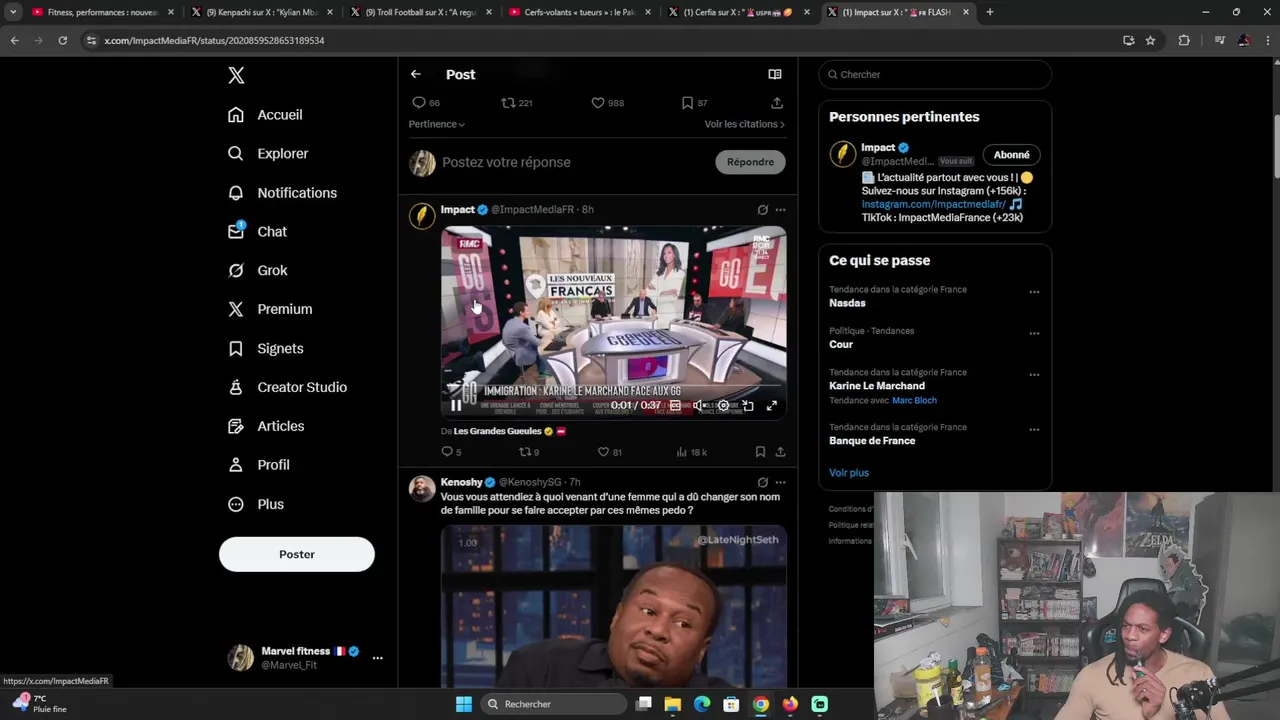Share the main post
Image resolution: width=1280 pixels, height=720 pixels.
[x=777, y=103]
